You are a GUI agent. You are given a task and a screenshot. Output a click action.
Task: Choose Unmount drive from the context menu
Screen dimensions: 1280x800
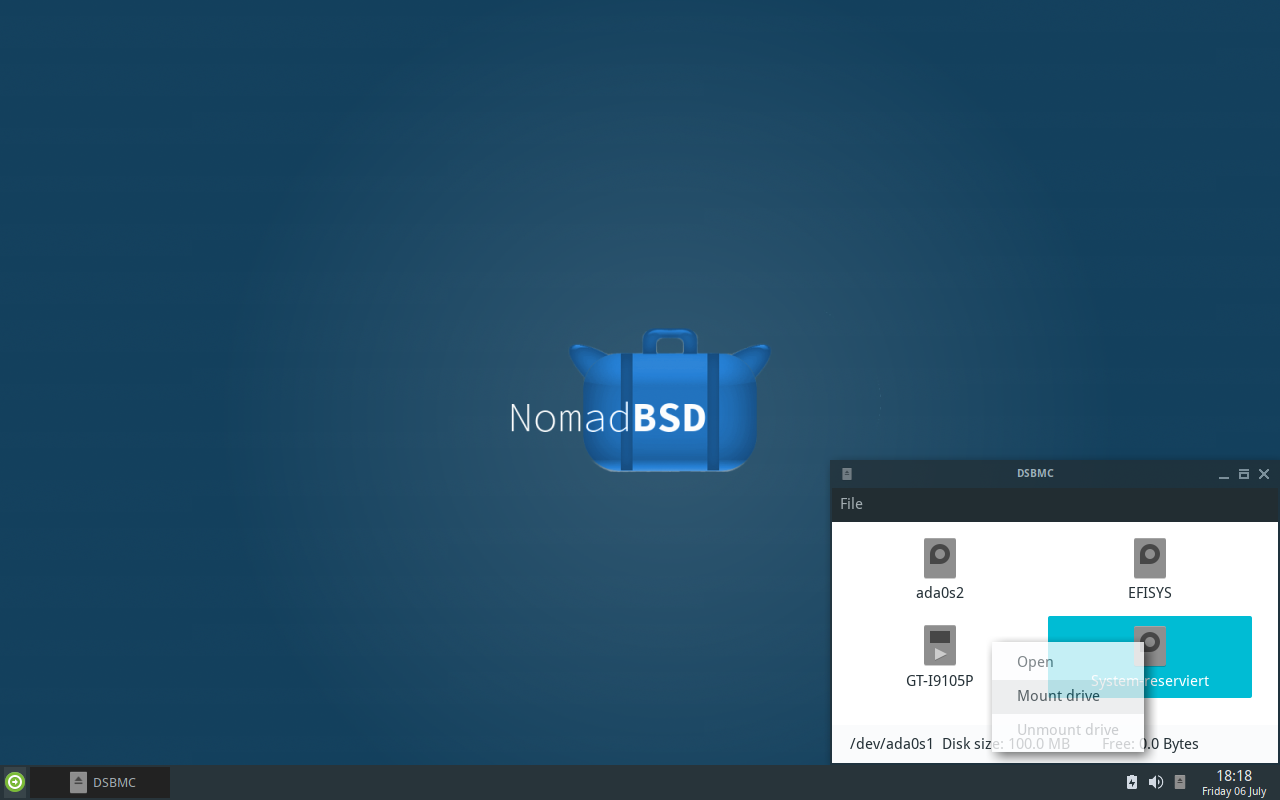(x=1067, y=730)
